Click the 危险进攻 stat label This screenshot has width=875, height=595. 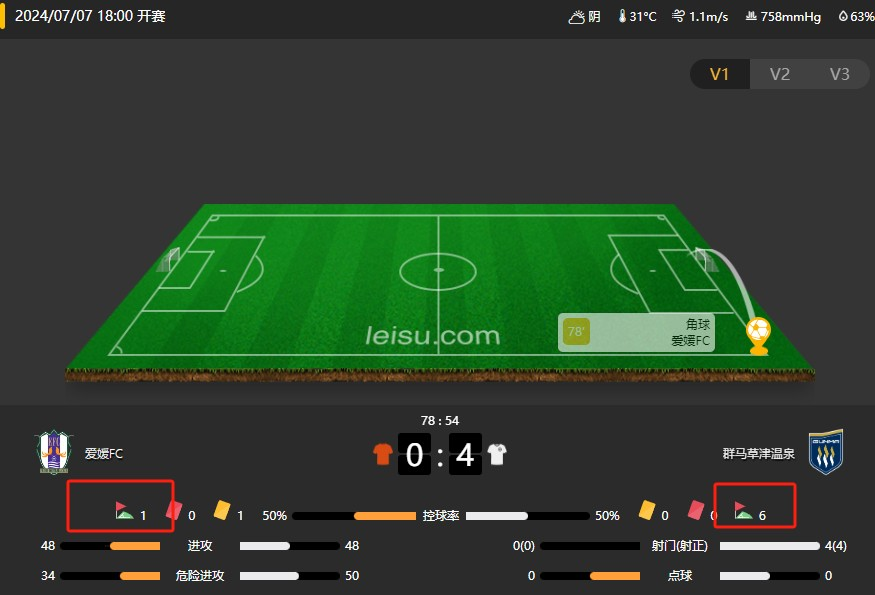[200, 575]
